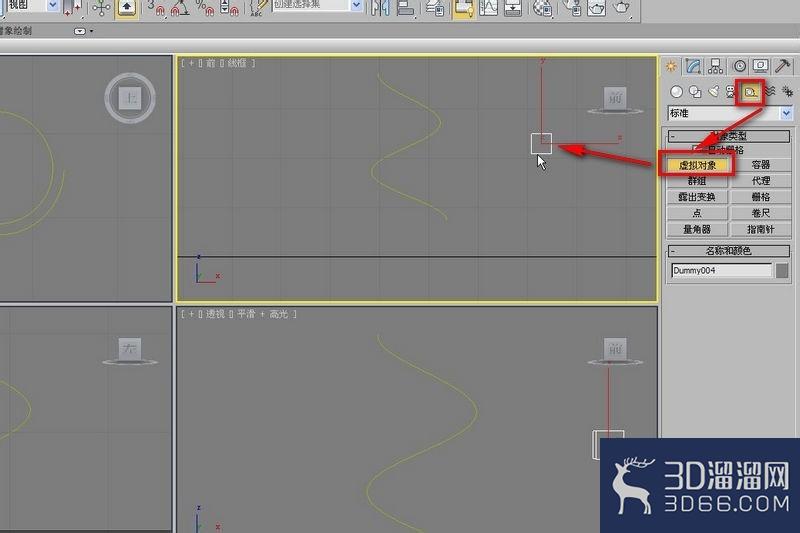Select the Shapes category icon
The height and width of the screenshot is (533, 800).
[x=695, y=92]
